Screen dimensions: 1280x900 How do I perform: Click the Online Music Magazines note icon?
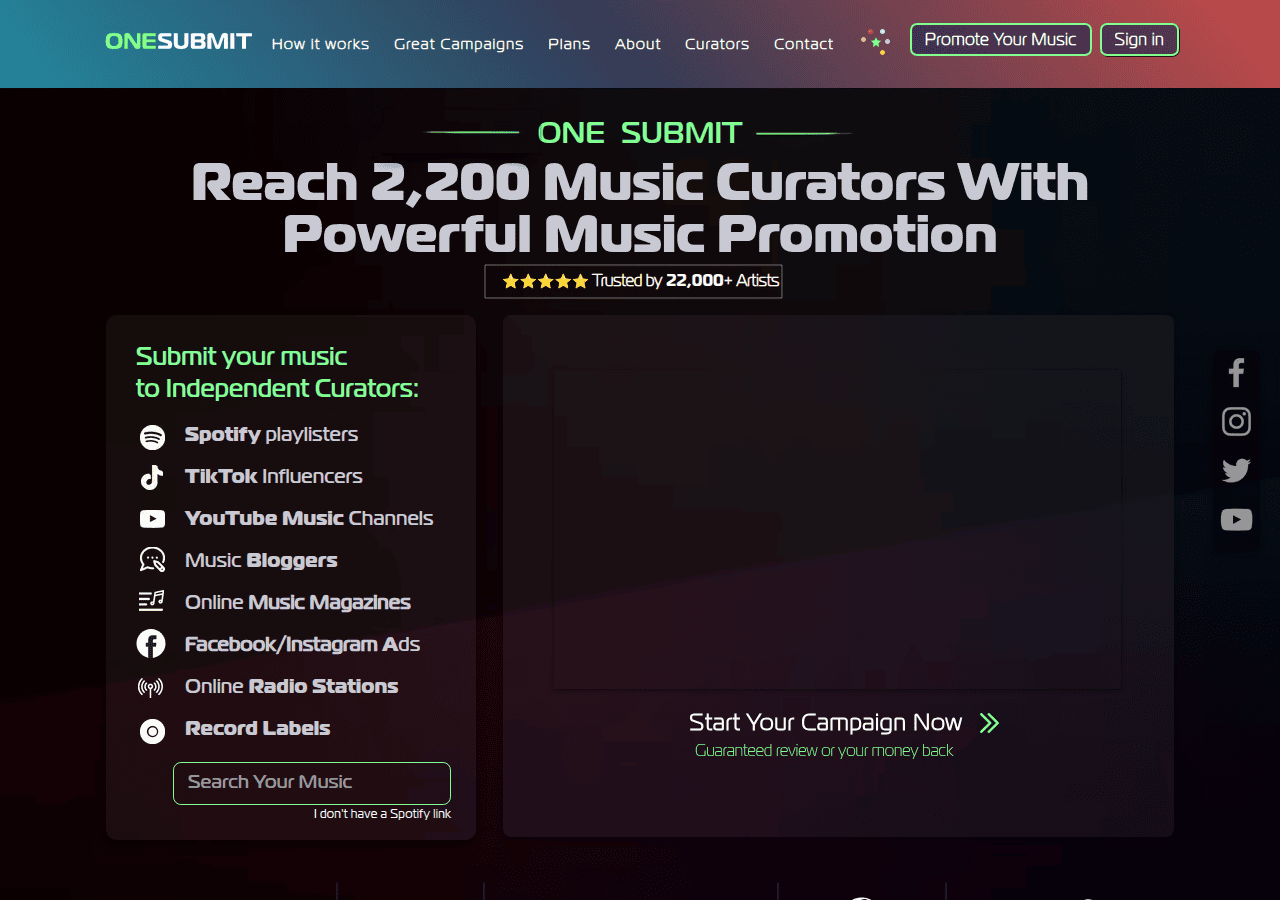[152, 601]
